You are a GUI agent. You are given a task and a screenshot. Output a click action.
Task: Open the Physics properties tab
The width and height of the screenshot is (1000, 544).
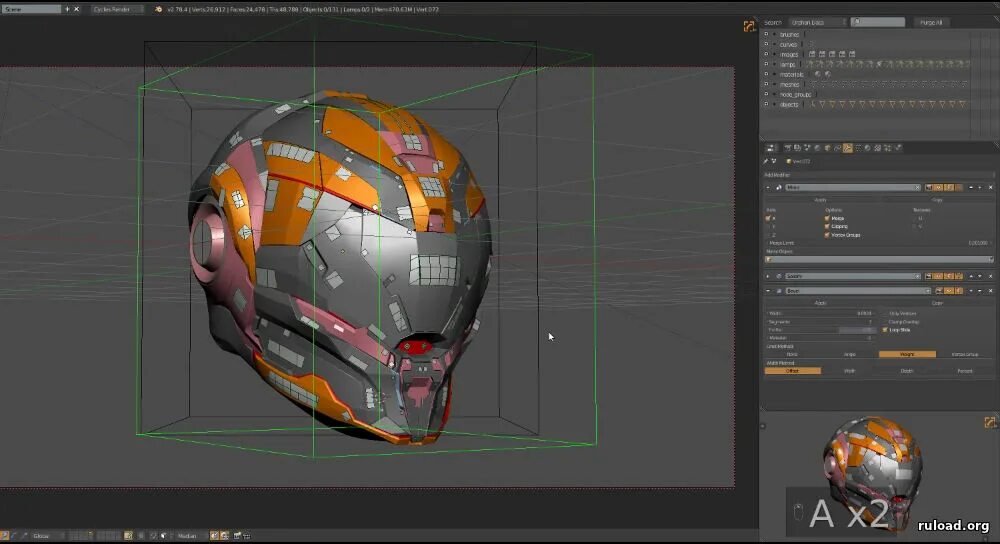tap(898, 148)
